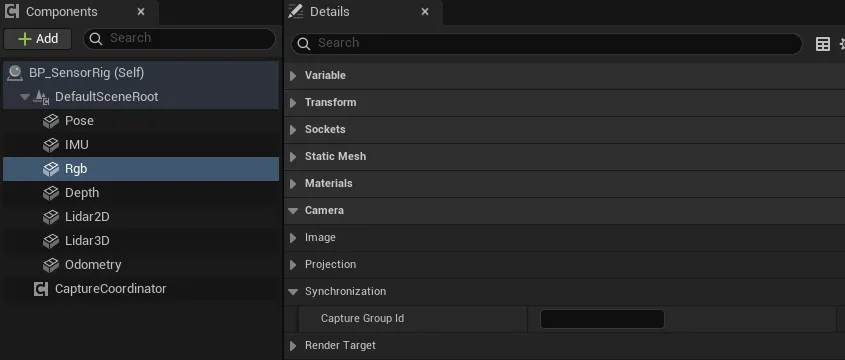Select the Odometry component

141,265
